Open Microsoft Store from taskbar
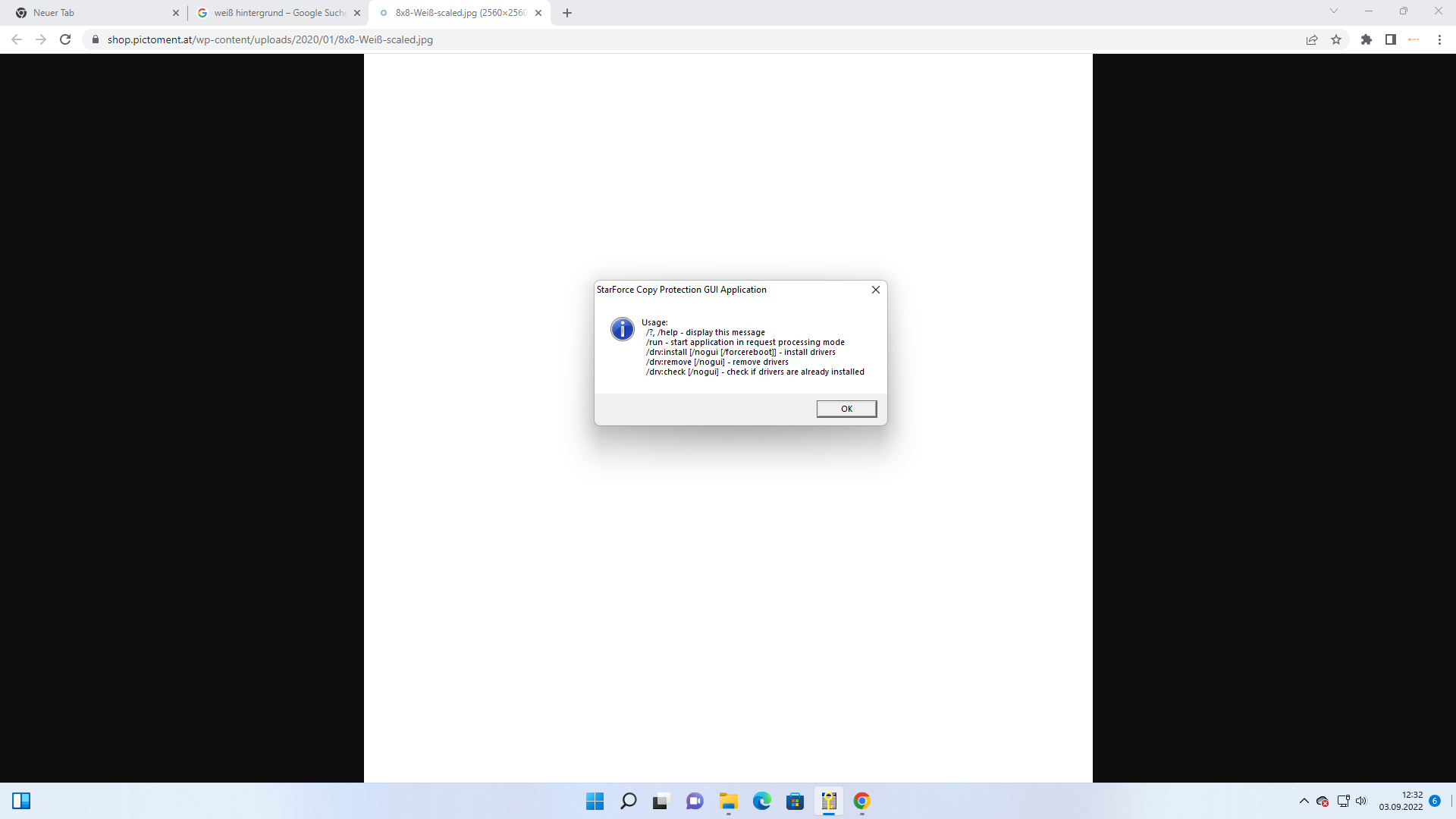Viewport: 1456px width, 819px height. tap(795, 801)
